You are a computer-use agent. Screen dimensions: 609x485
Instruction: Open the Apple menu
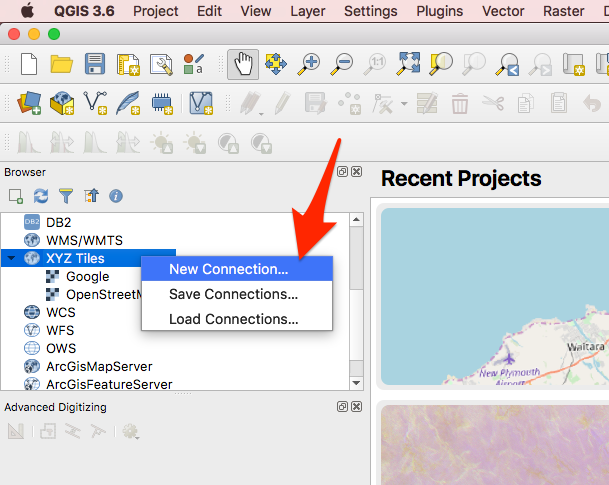27,11
